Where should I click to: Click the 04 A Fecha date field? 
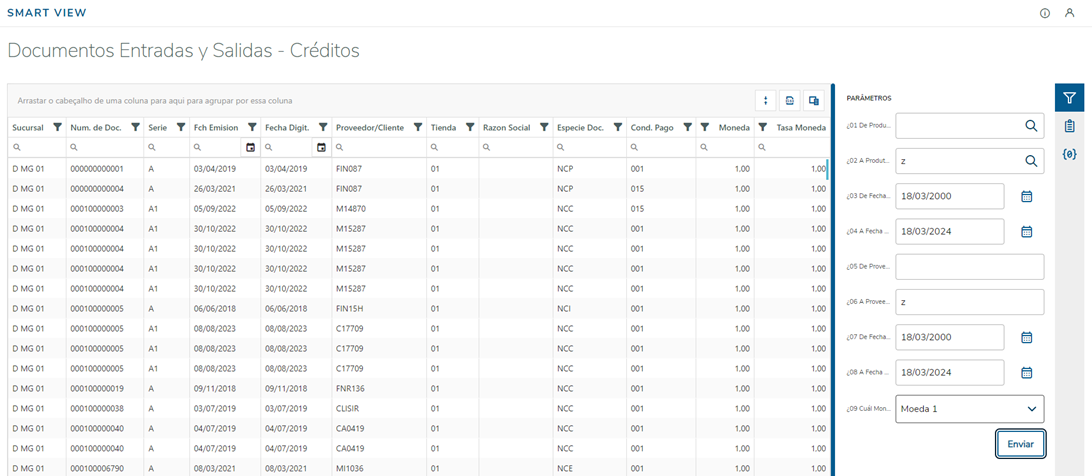click(950, 231)
